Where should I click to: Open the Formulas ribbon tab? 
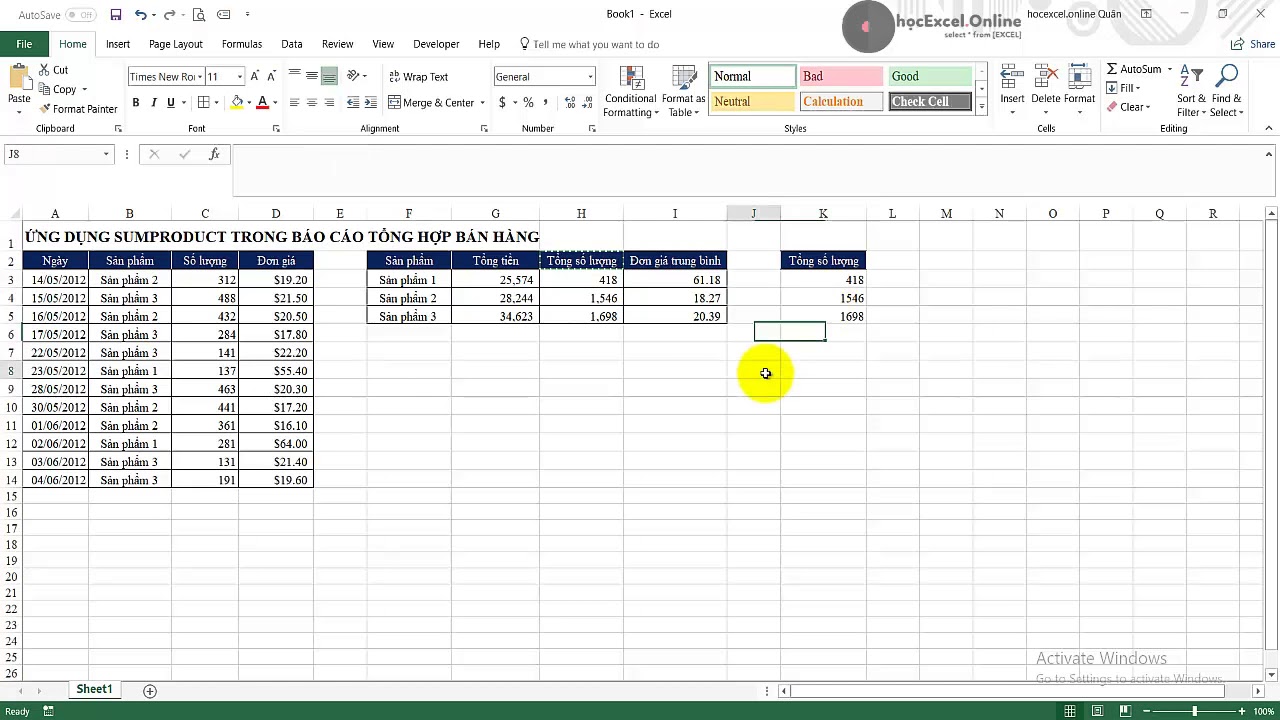[242, 44]
